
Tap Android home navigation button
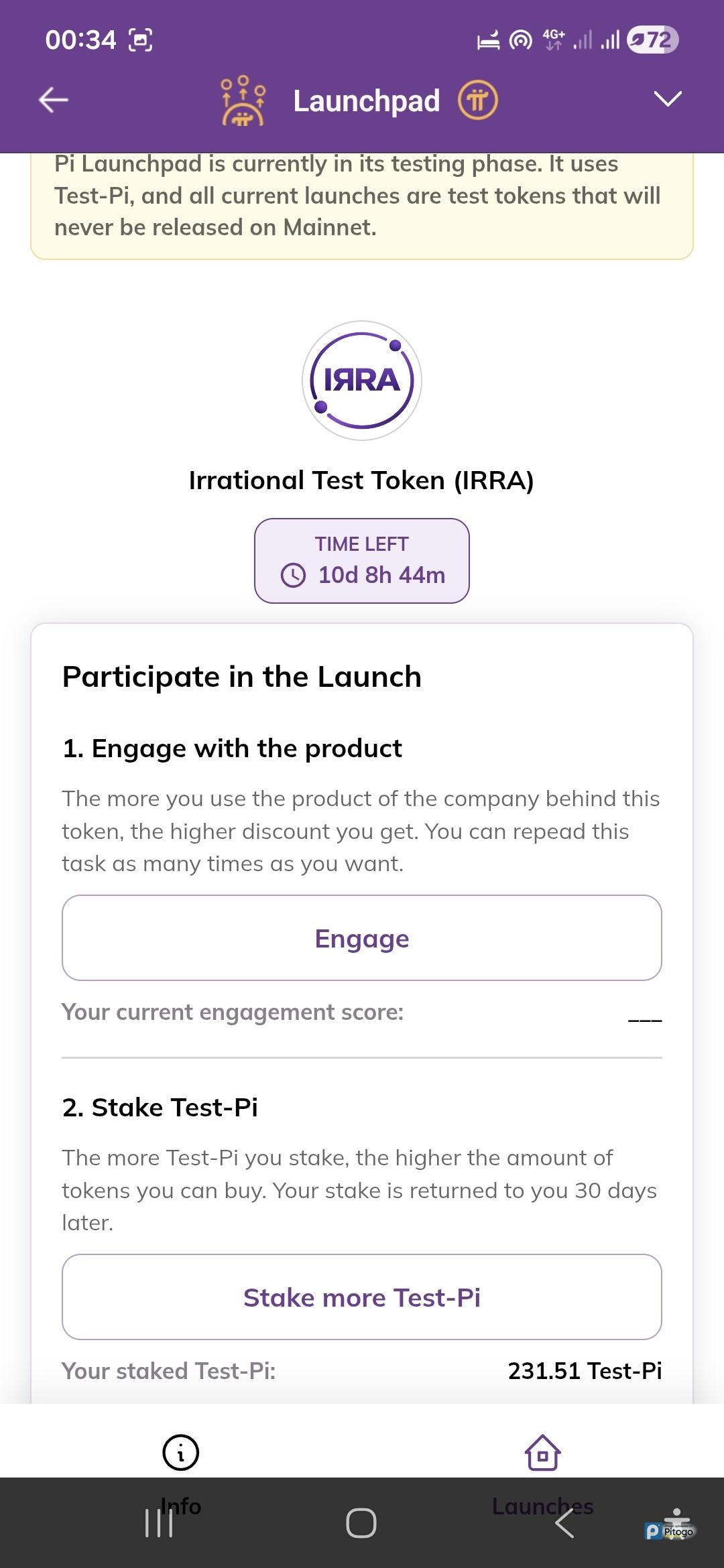click(361, 1523)
